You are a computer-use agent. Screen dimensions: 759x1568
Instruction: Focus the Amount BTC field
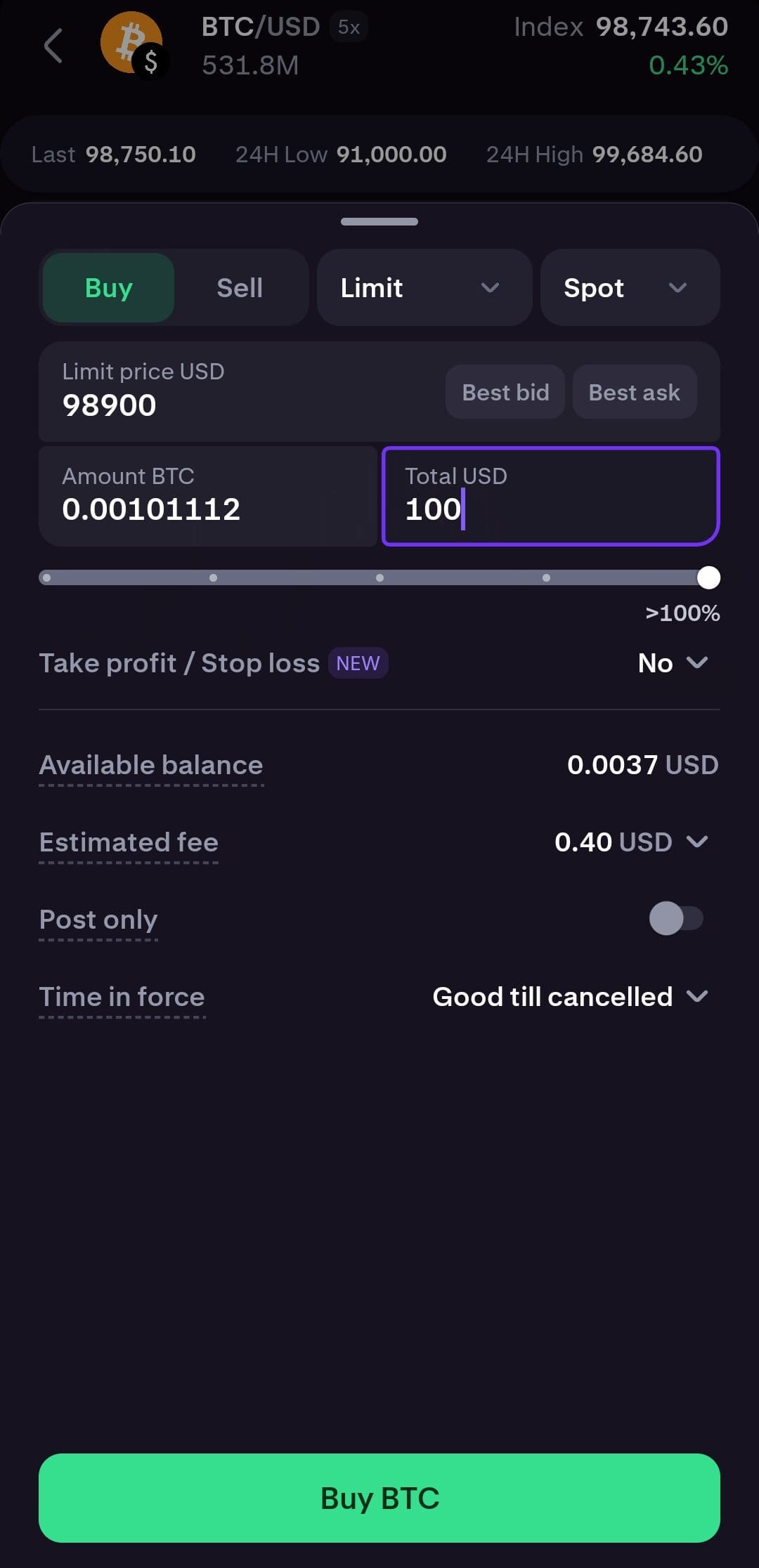[207, 496]
